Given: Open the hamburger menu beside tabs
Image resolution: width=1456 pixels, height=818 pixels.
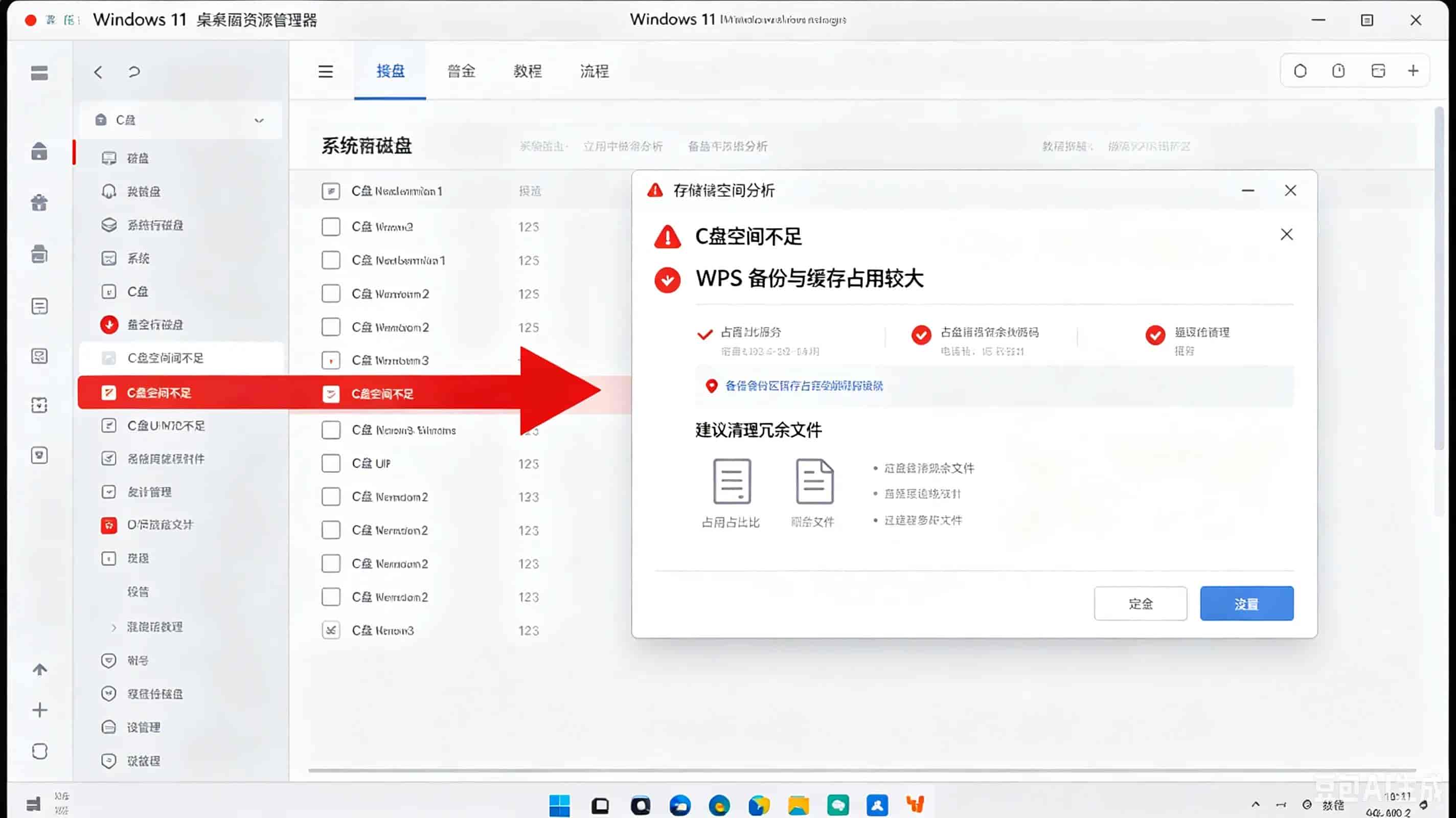Looking at the screenshot, I should (326, 72).
